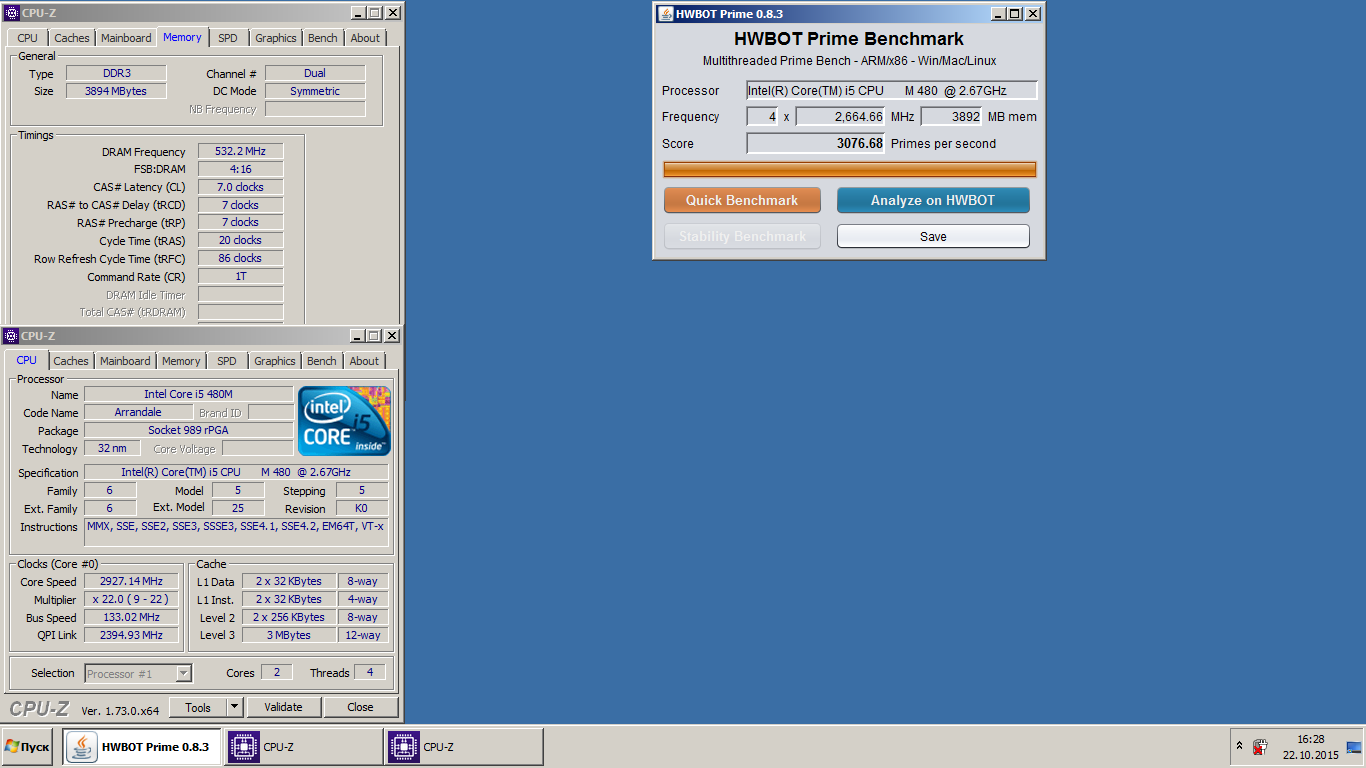Click the 3892 MB mem field

pos(952,117)
